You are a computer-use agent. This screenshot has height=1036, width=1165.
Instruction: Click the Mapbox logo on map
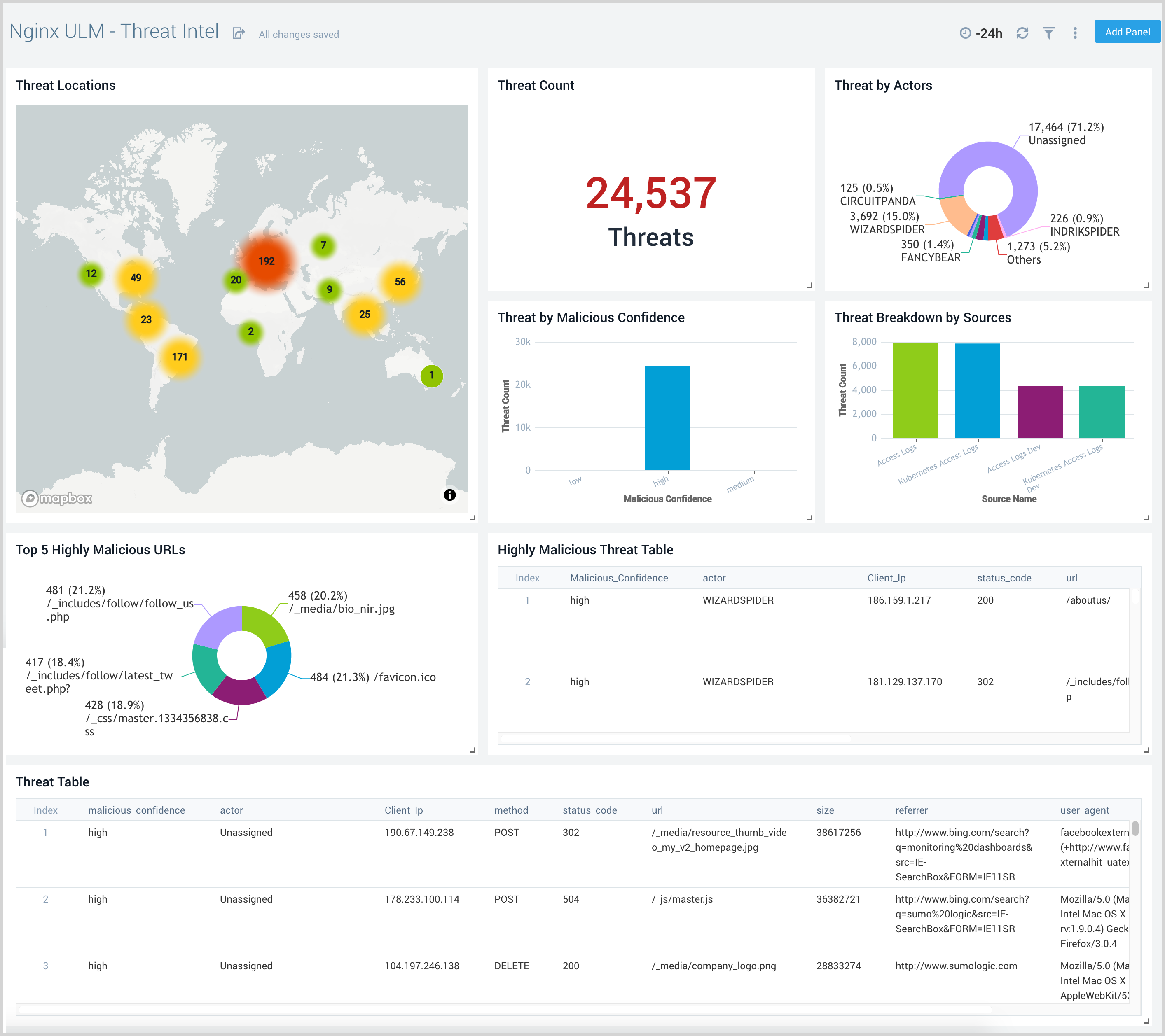pyautogui.click(x=57, y=499)
